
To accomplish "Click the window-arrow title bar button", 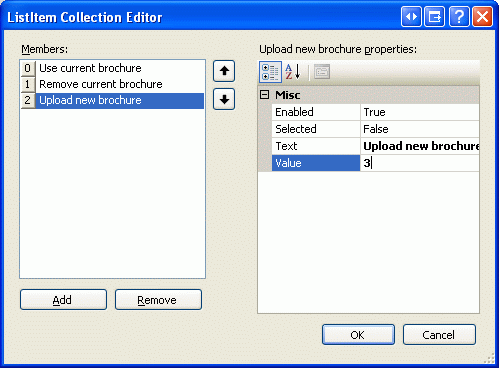I will click(435, 16).
